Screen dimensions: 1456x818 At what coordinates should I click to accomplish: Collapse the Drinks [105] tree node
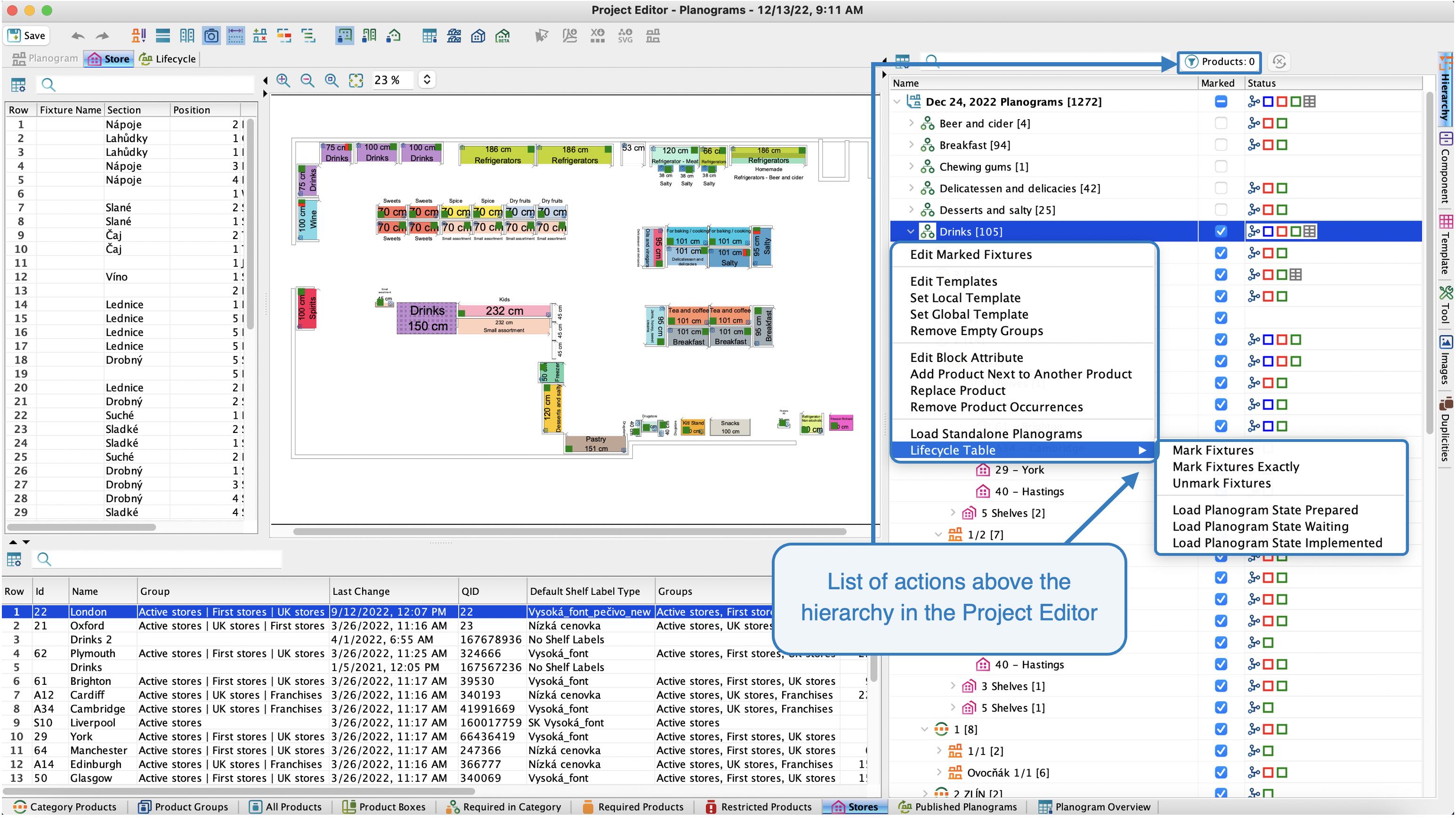coord(911,232)
